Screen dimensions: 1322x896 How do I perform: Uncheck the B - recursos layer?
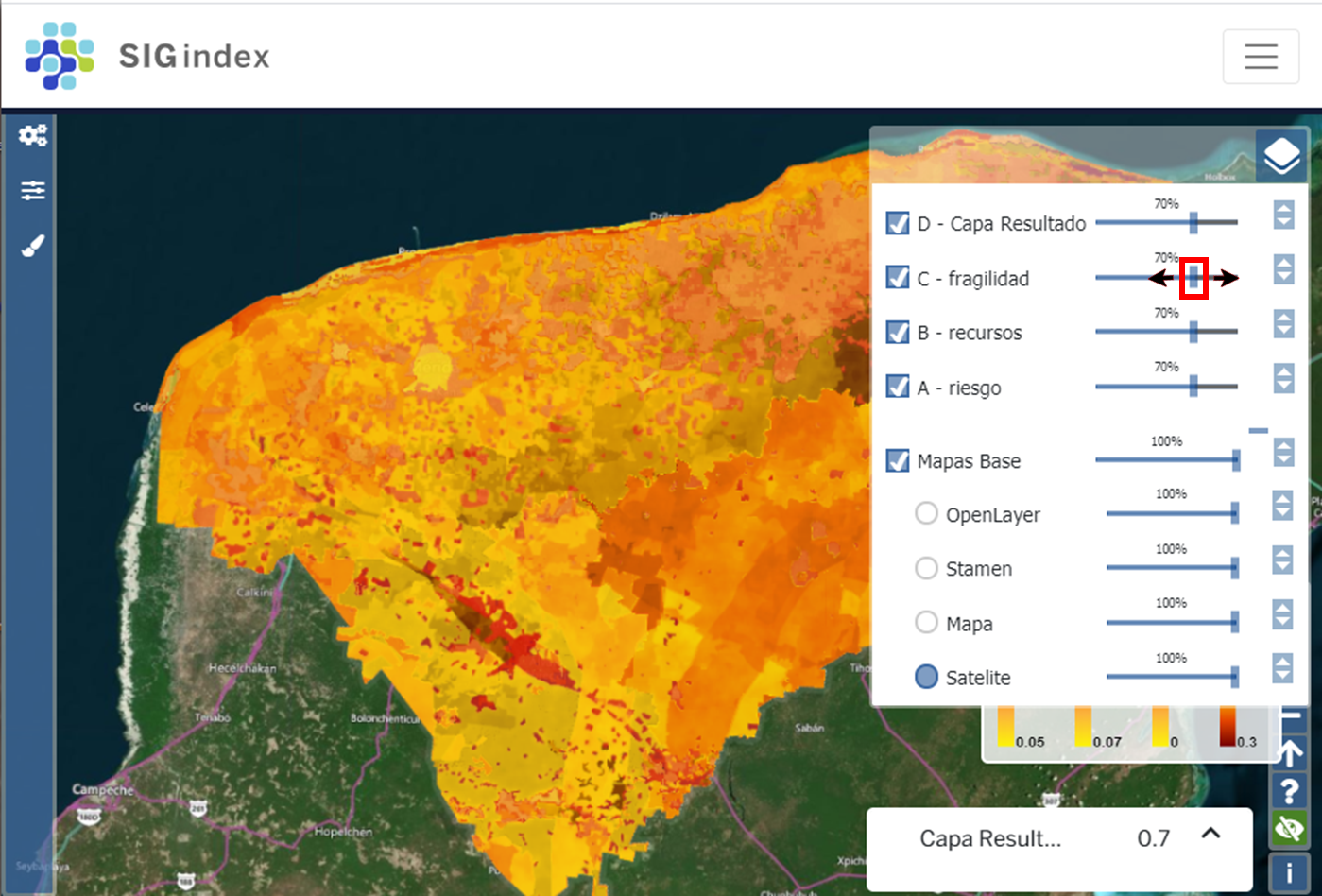pos(898,332)
